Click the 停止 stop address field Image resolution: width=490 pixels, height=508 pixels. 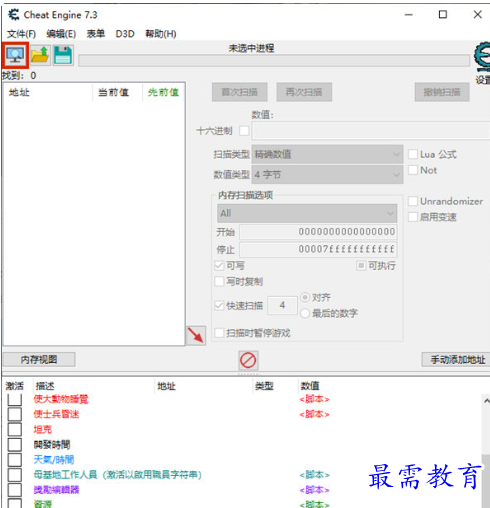(318, 249)
